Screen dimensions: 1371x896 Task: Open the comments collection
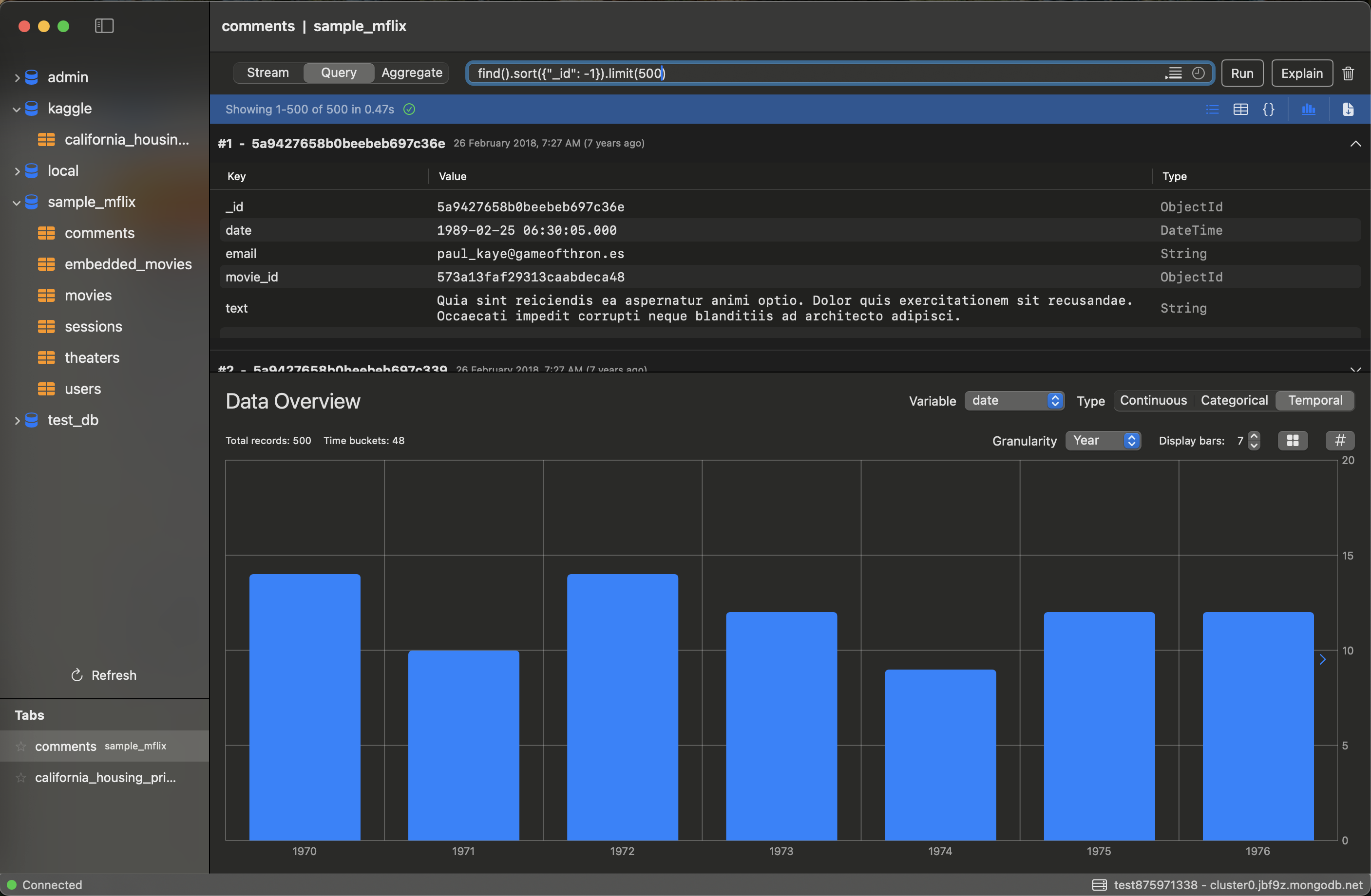(x=99, y=233)
